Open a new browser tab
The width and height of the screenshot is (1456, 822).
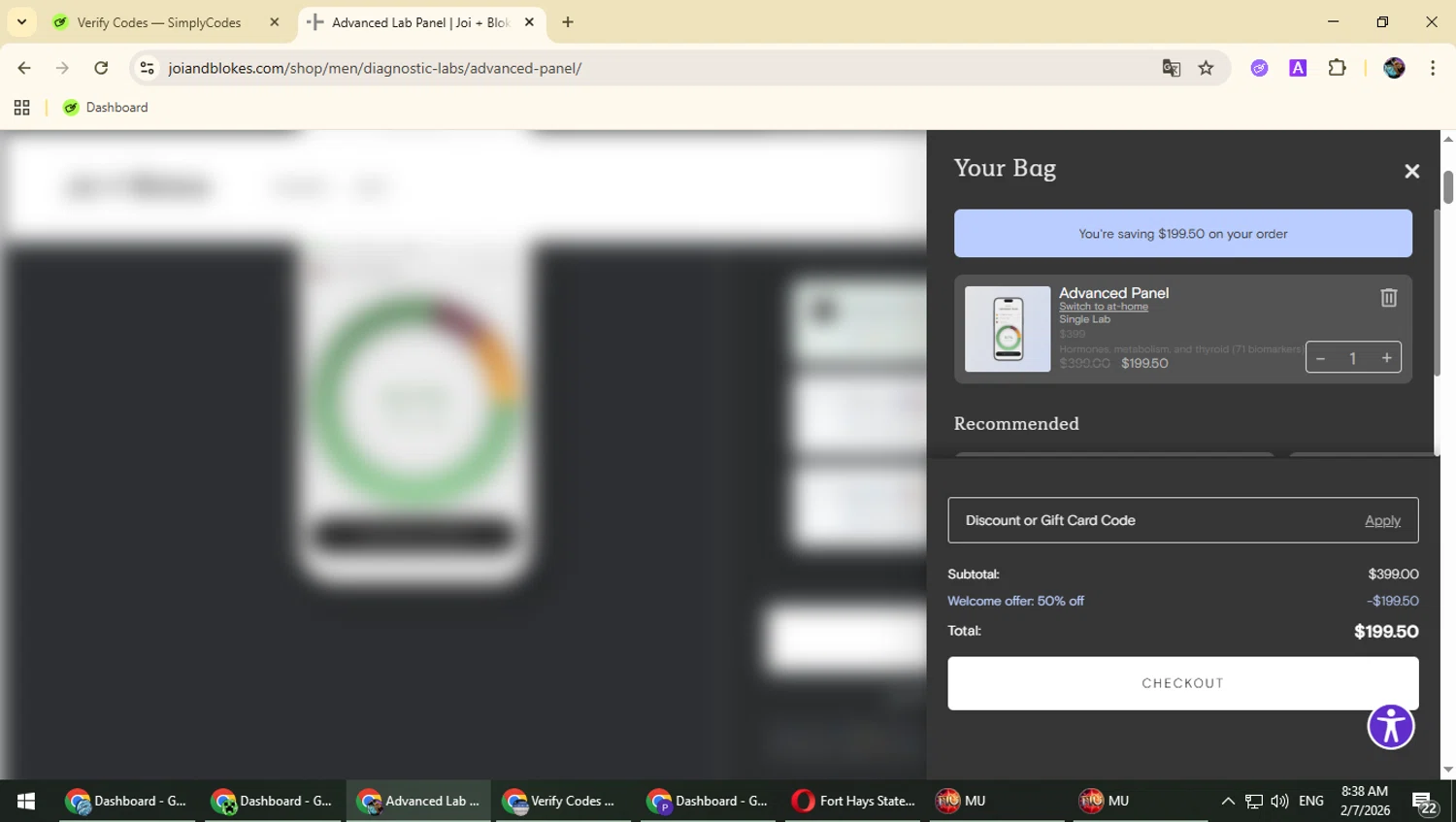tap(568, 22)
